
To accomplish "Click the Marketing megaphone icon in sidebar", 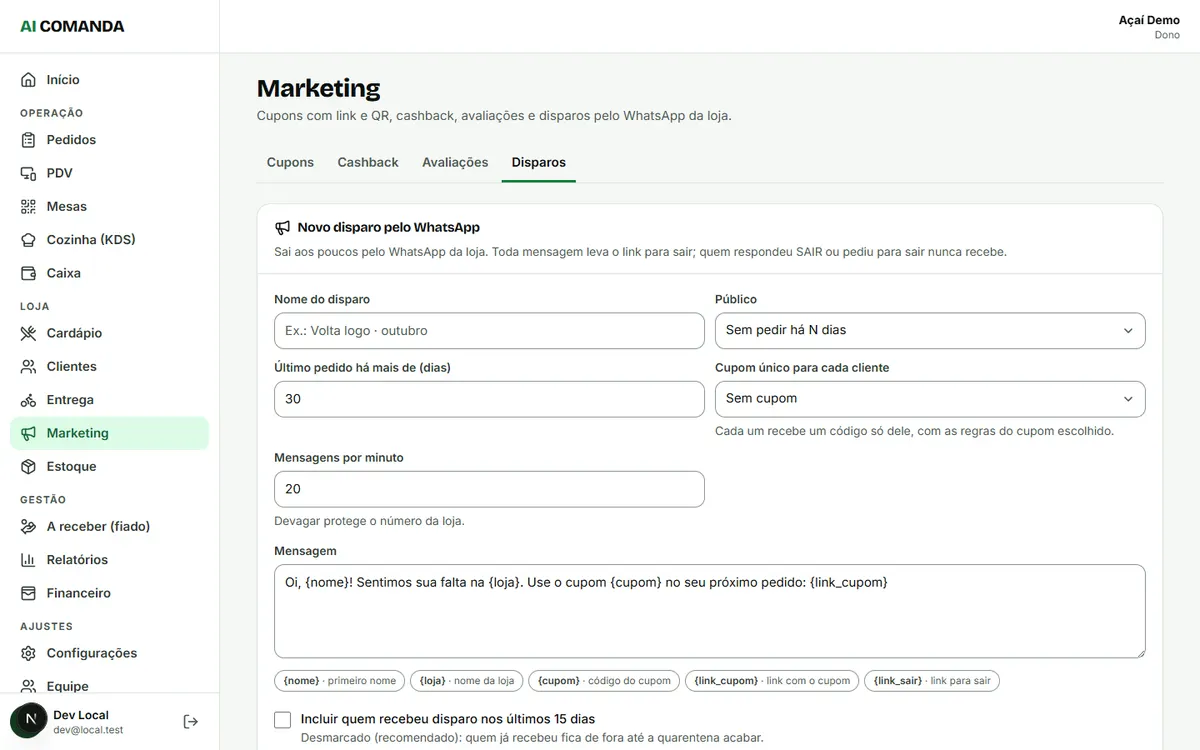I will [28, 433].
